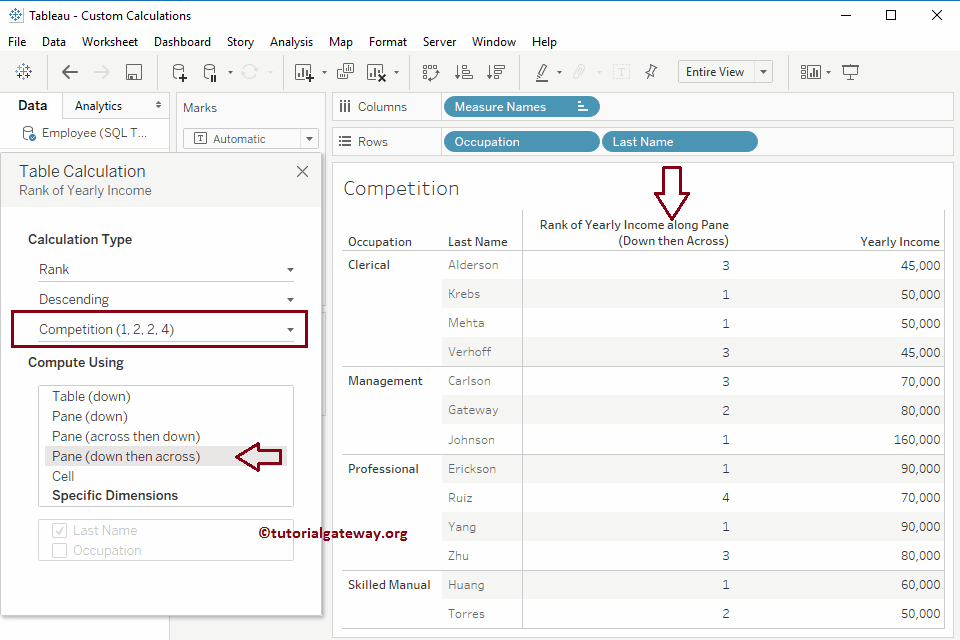This screenshot has height=640, width=960.
Task: Click the Swap Rows and Columns icon
Action: [431, 72]
